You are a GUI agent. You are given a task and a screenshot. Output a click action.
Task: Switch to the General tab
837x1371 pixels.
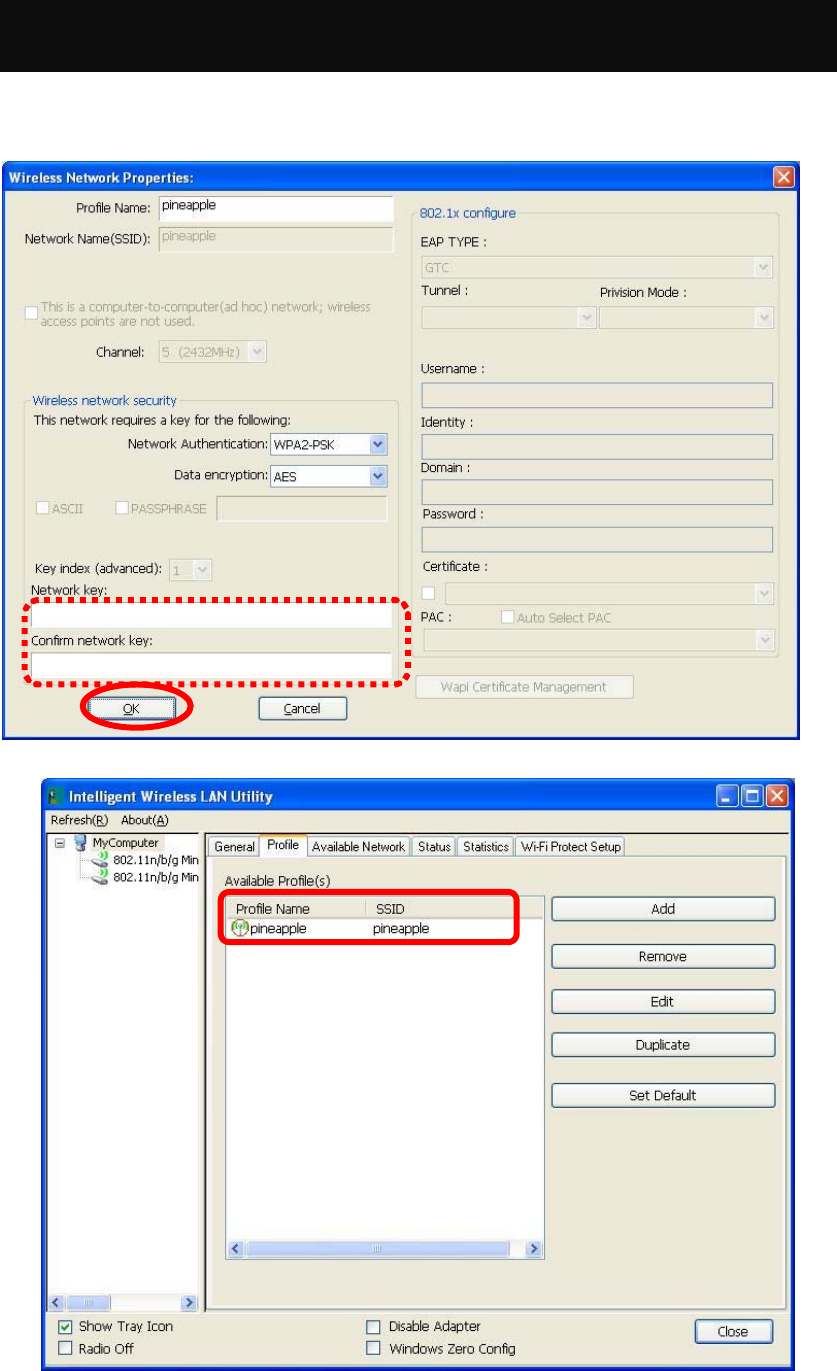[x=235, y=847]
